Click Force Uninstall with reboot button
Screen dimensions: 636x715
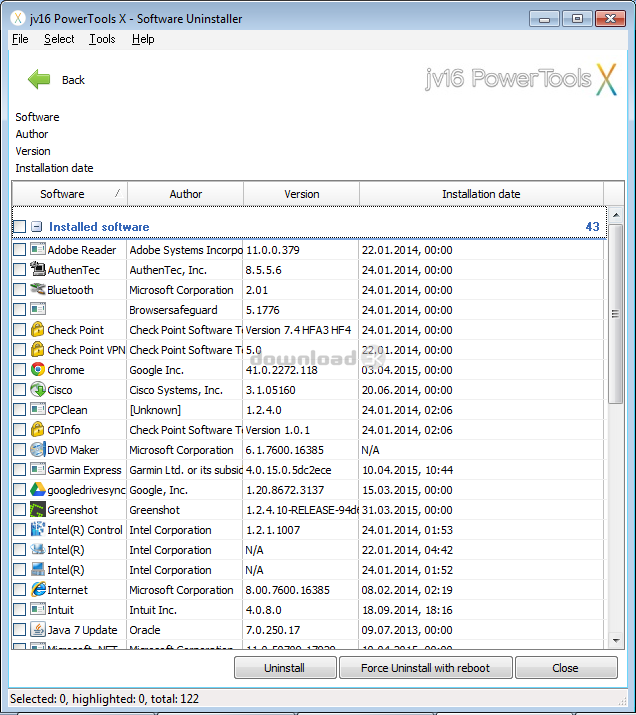click(425, 668)
